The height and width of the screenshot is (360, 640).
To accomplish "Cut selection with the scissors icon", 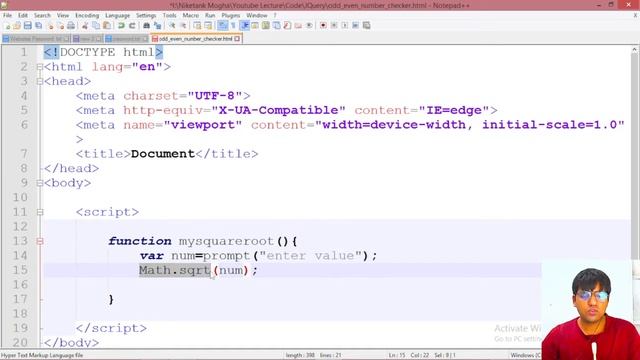I will tap(85, 26).
